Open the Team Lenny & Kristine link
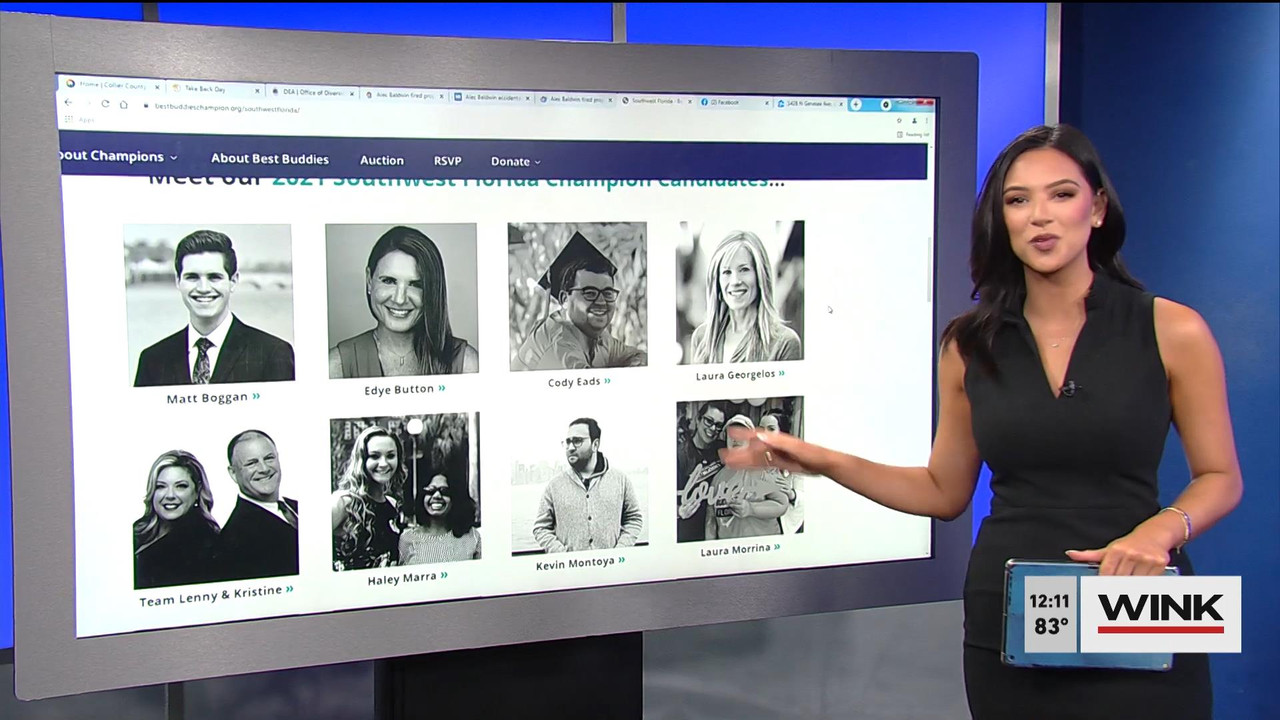This screenshot has width=1280, height=720. tap(216, 596)
